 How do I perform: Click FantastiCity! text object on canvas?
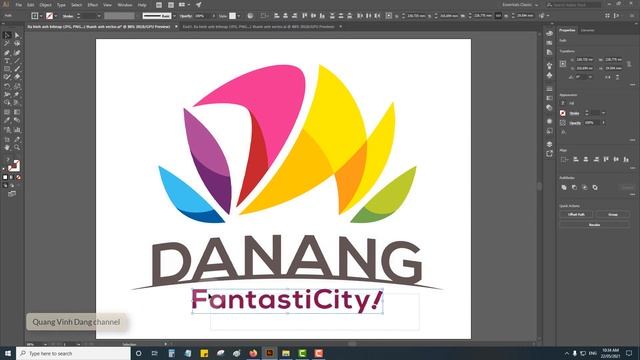pyautogui.click(x=287, y=300)
